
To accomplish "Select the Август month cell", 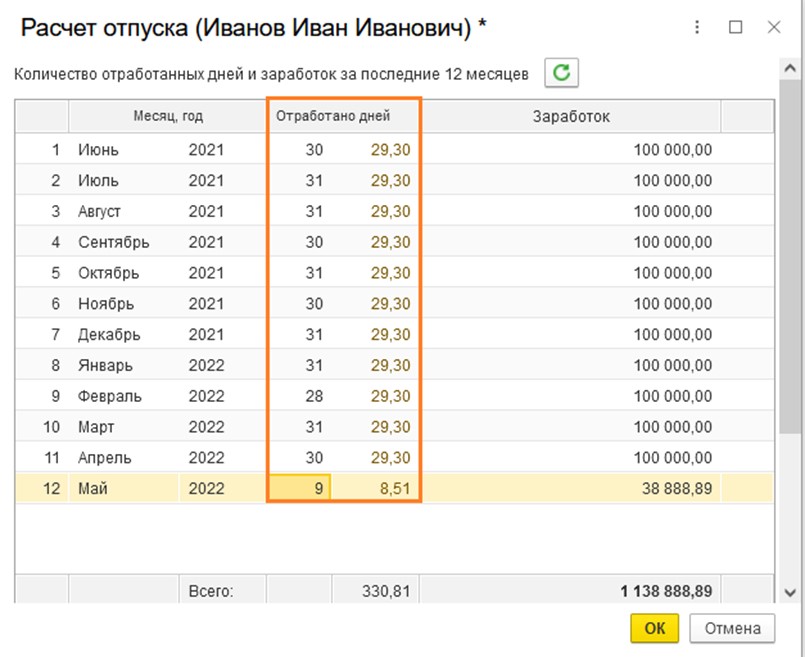I will (x=124, y=211).
